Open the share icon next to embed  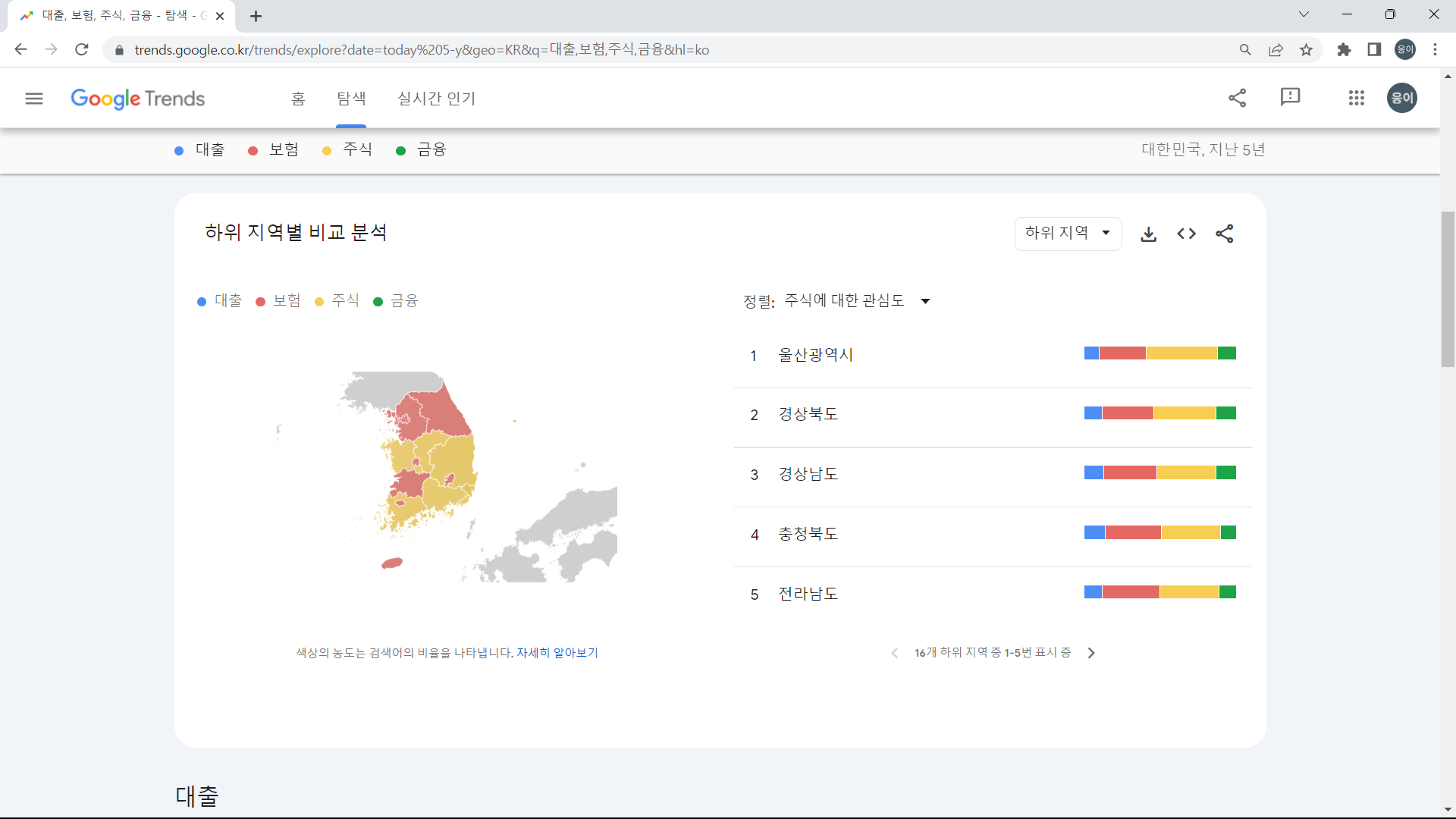[1225, 234]
